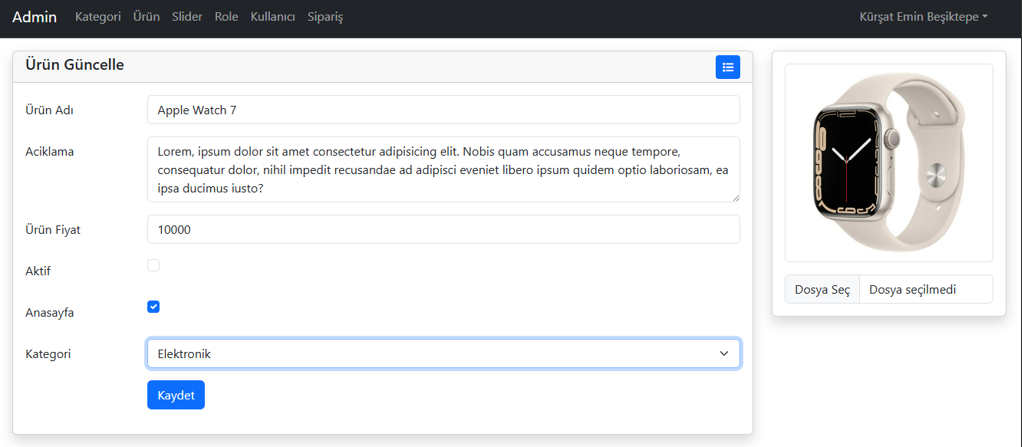Open the Kullanıcı navigation item

273,17
